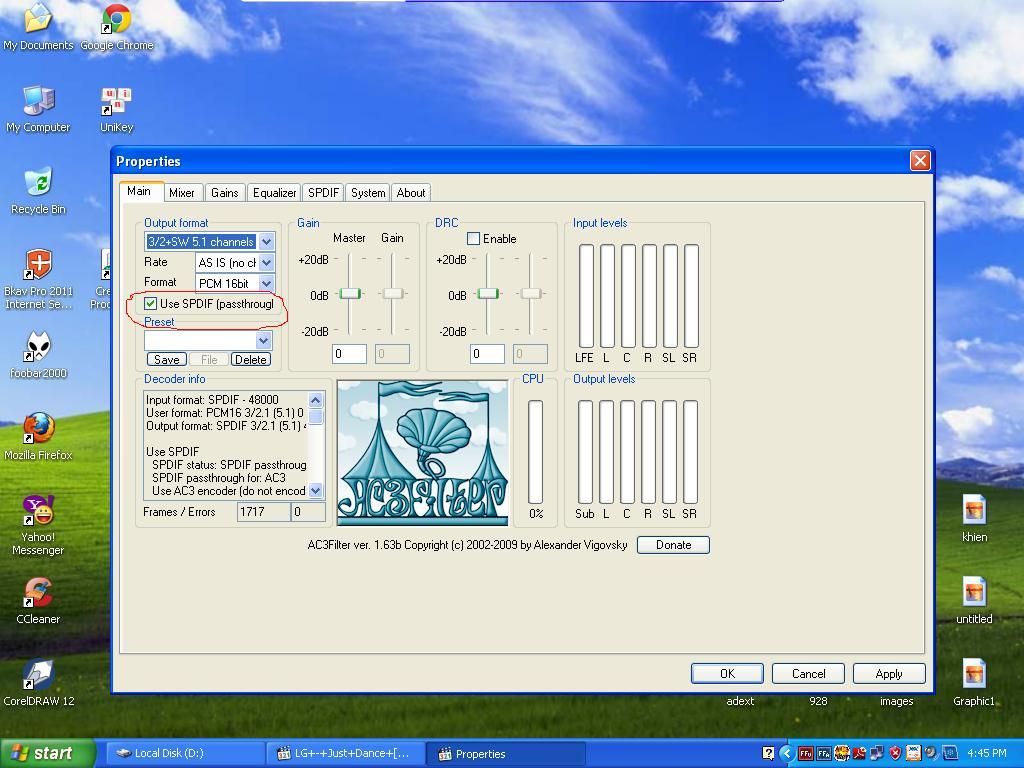Image resolution: width=1024 pixels, height=768 pixels.
Task: Click the DRC power slider thumb
Action: 488,294
